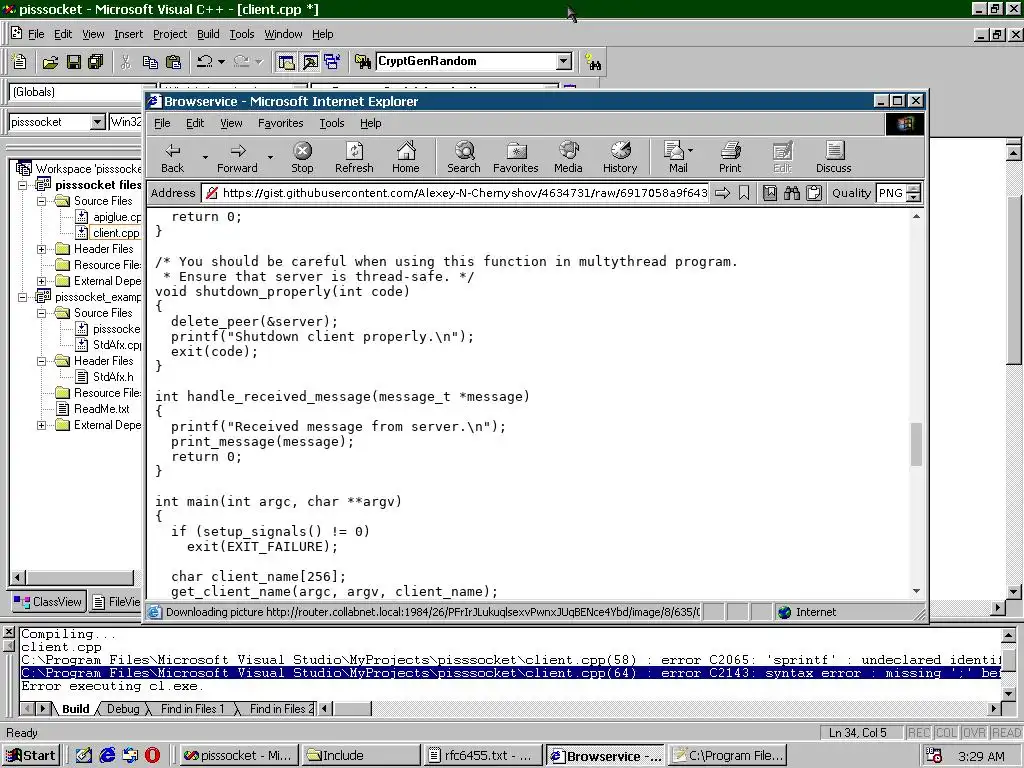This screenshot has height=768, width=1024.
Task: Click the Open file icon in Visual C++ toolbar
Action: click(x=50, y=62)
